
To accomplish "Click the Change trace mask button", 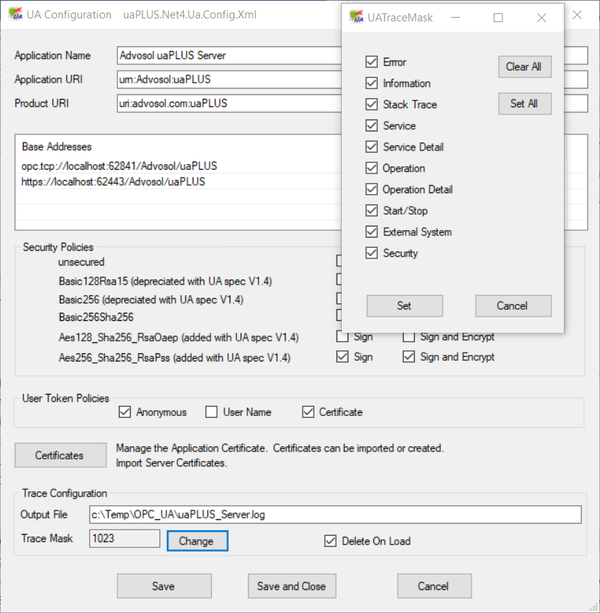I will click(x=197, y=541).
